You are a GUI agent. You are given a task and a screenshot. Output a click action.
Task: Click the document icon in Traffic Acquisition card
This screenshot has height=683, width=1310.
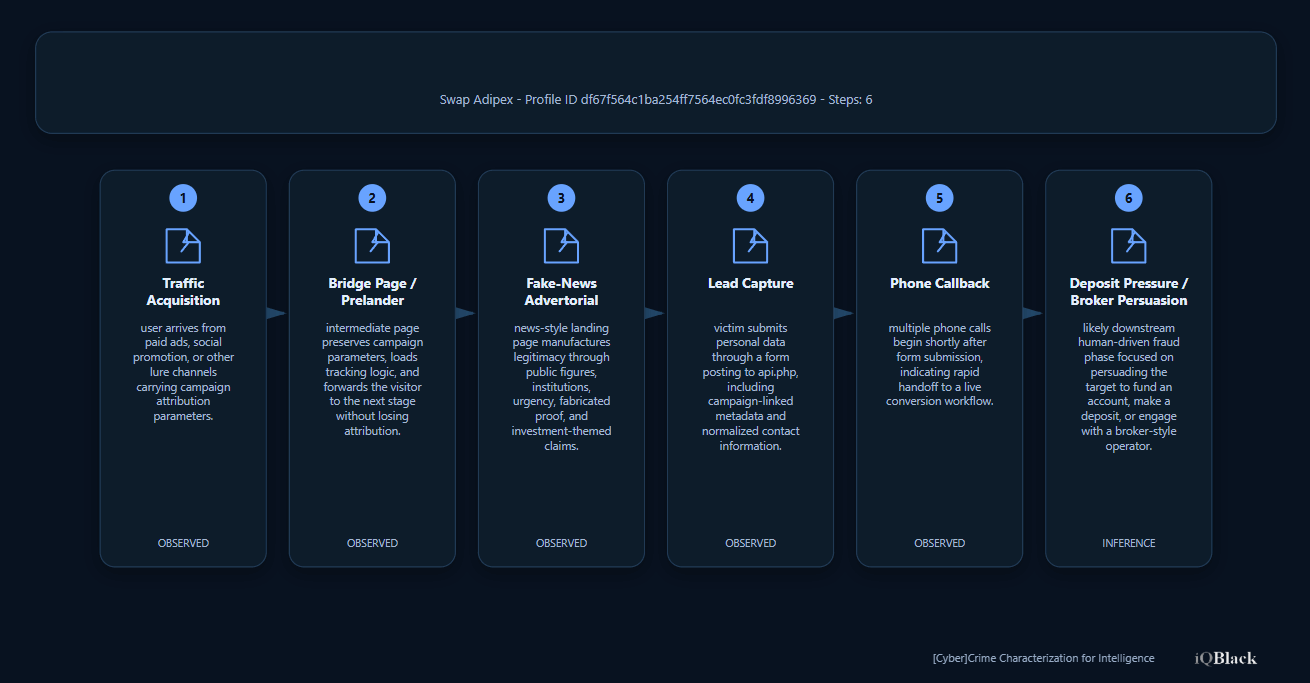click(183, 246)
